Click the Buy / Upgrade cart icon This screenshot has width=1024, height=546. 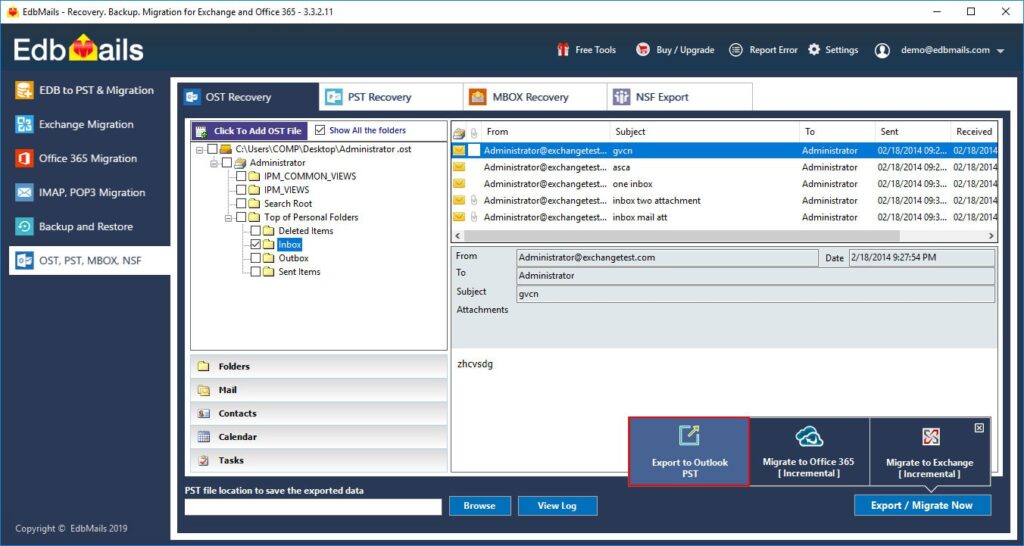(643, 50)
